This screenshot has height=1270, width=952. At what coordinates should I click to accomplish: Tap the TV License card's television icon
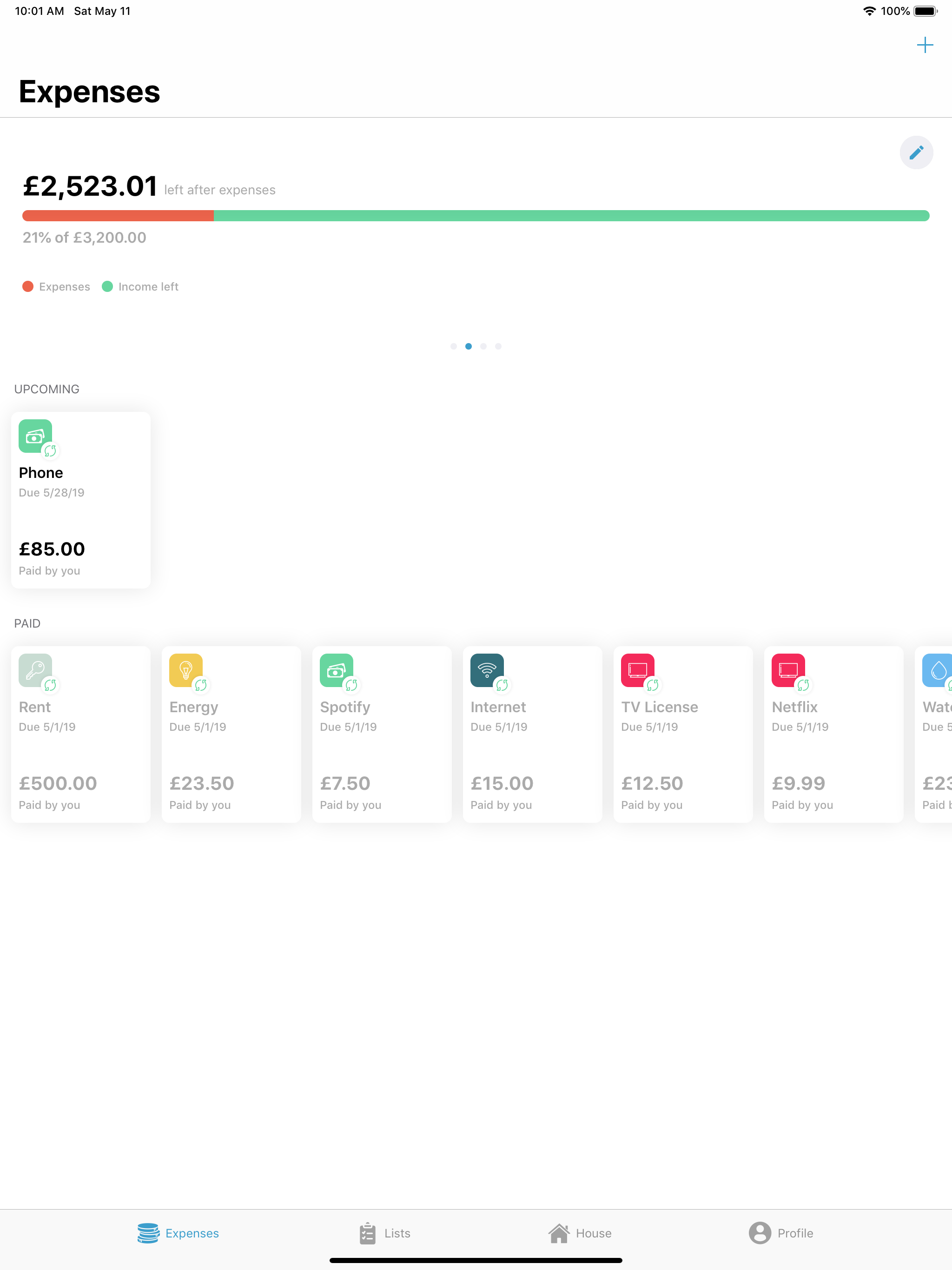coord(638,671)
